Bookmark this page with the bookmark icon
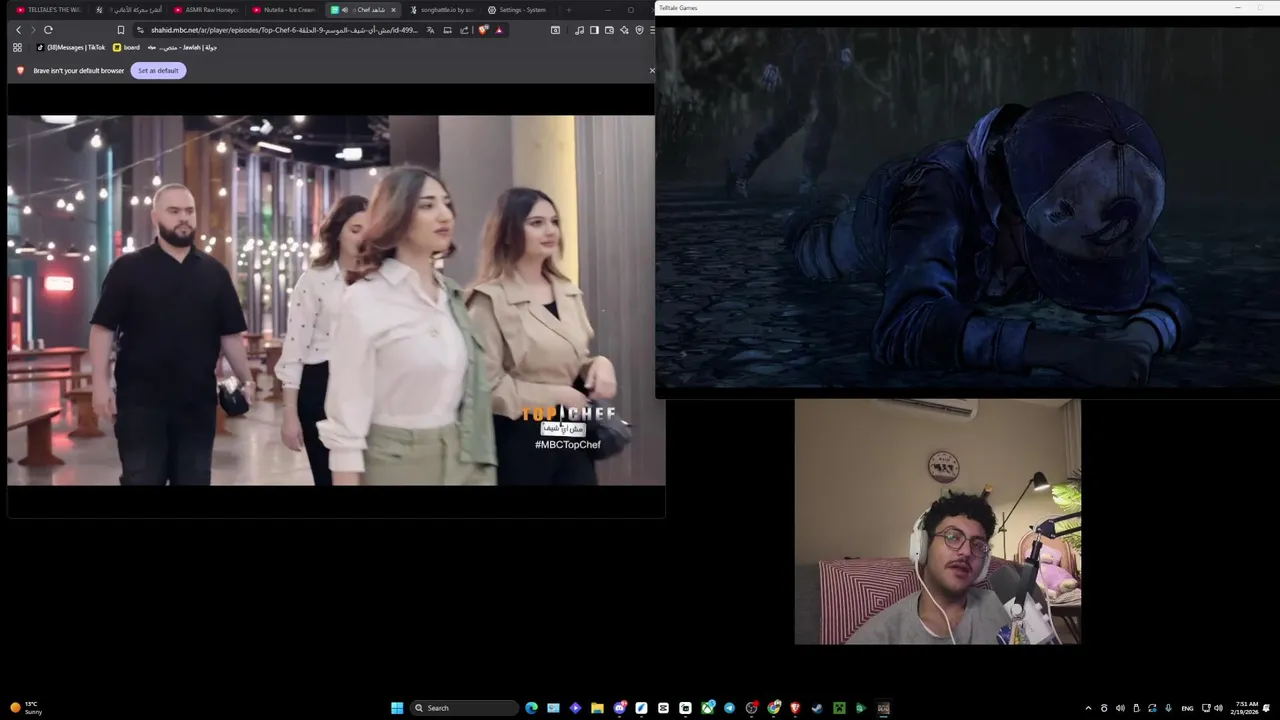 tap(121, 30)
